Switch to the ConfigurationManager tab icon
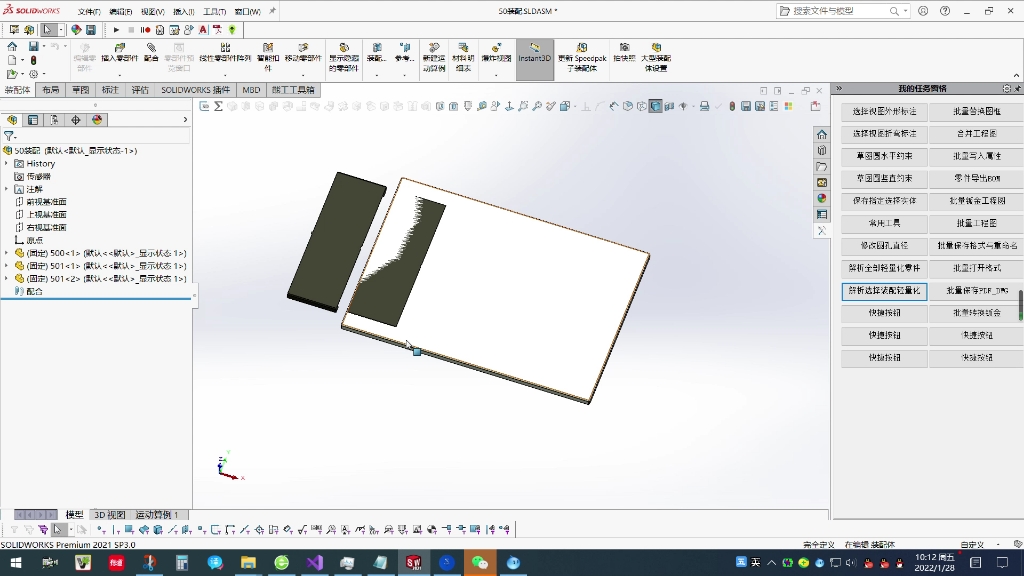This screenshot has width=1024, height=576. pos(52,120)
